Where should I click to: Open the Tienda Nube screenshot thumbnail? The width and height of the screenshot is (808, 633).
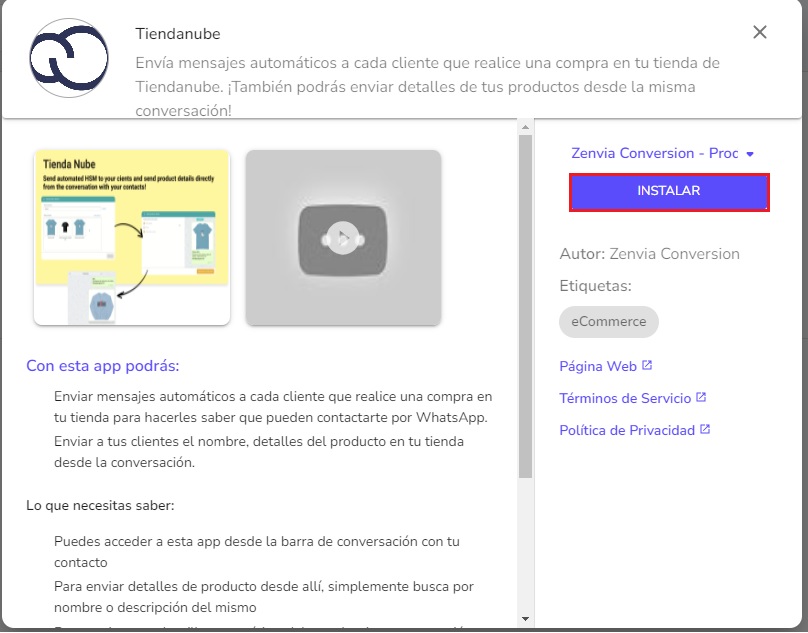click(132, 238)
